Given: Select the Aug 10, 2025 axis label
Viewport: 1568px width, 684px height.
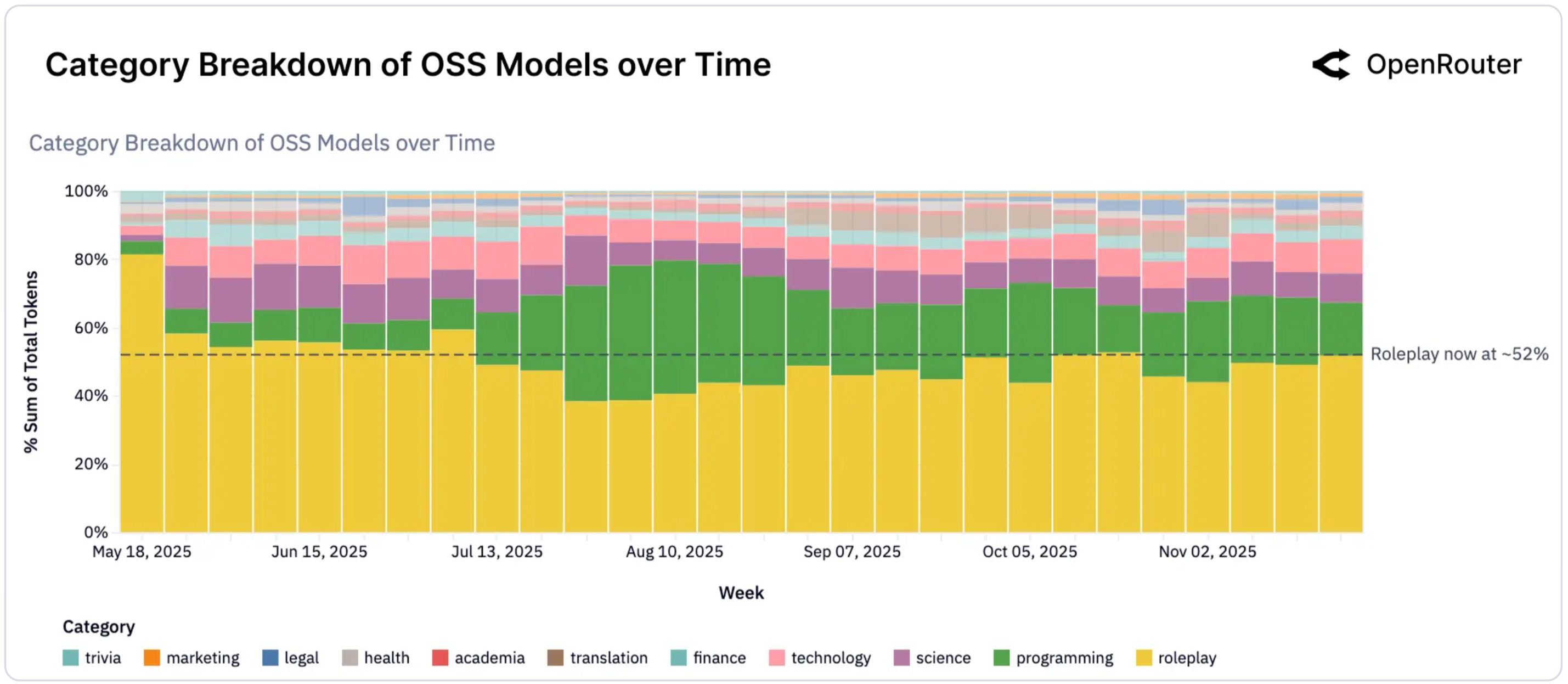Looking at the screenshot, I should (x=674, y=552).
